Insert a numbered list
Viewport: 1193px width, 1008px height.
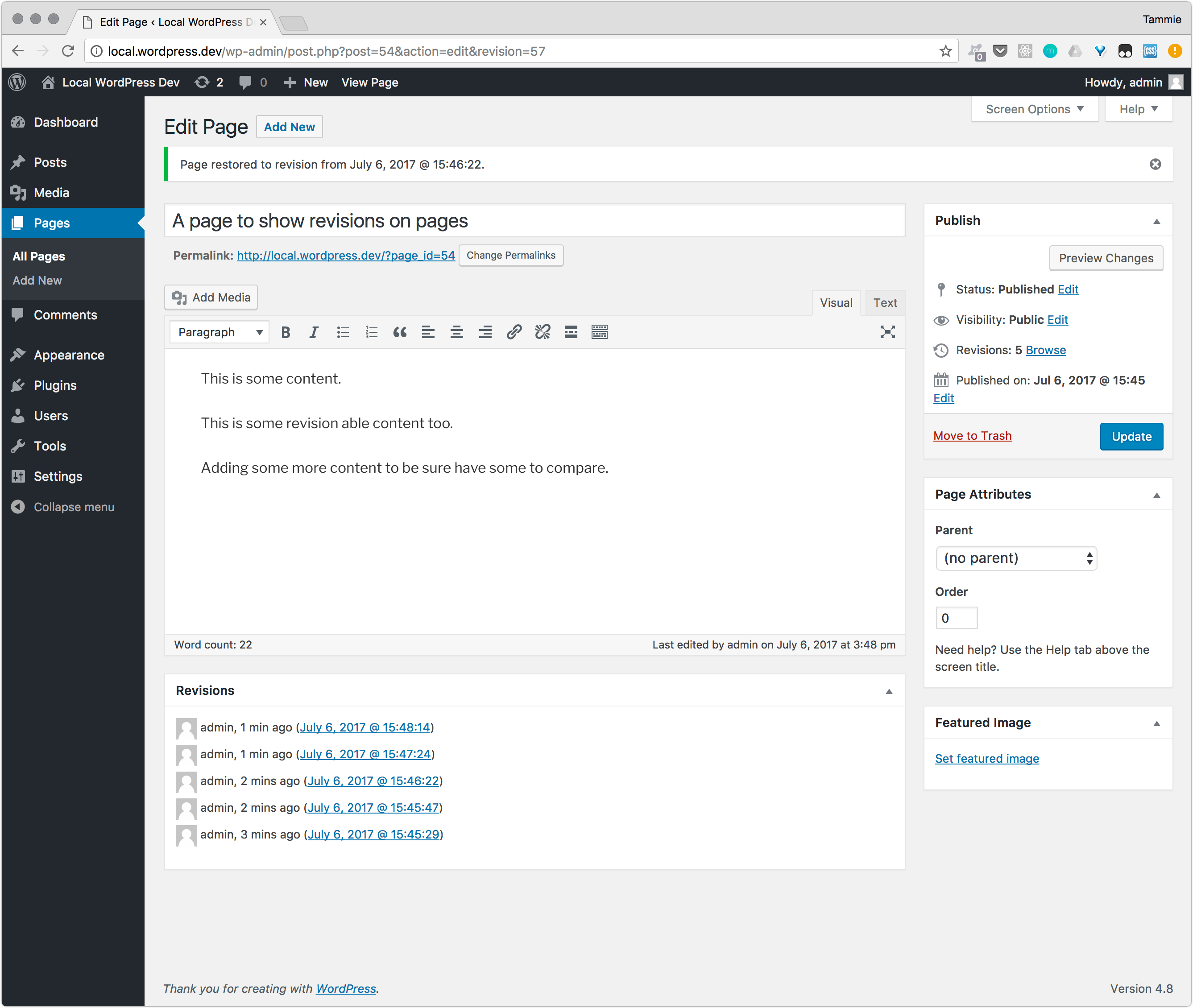(x=371, y=332)
